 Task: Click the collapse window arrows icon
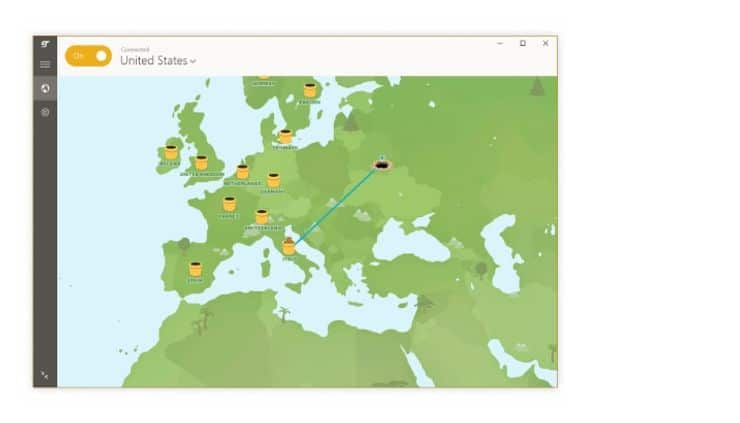click(x=45, y=375)
